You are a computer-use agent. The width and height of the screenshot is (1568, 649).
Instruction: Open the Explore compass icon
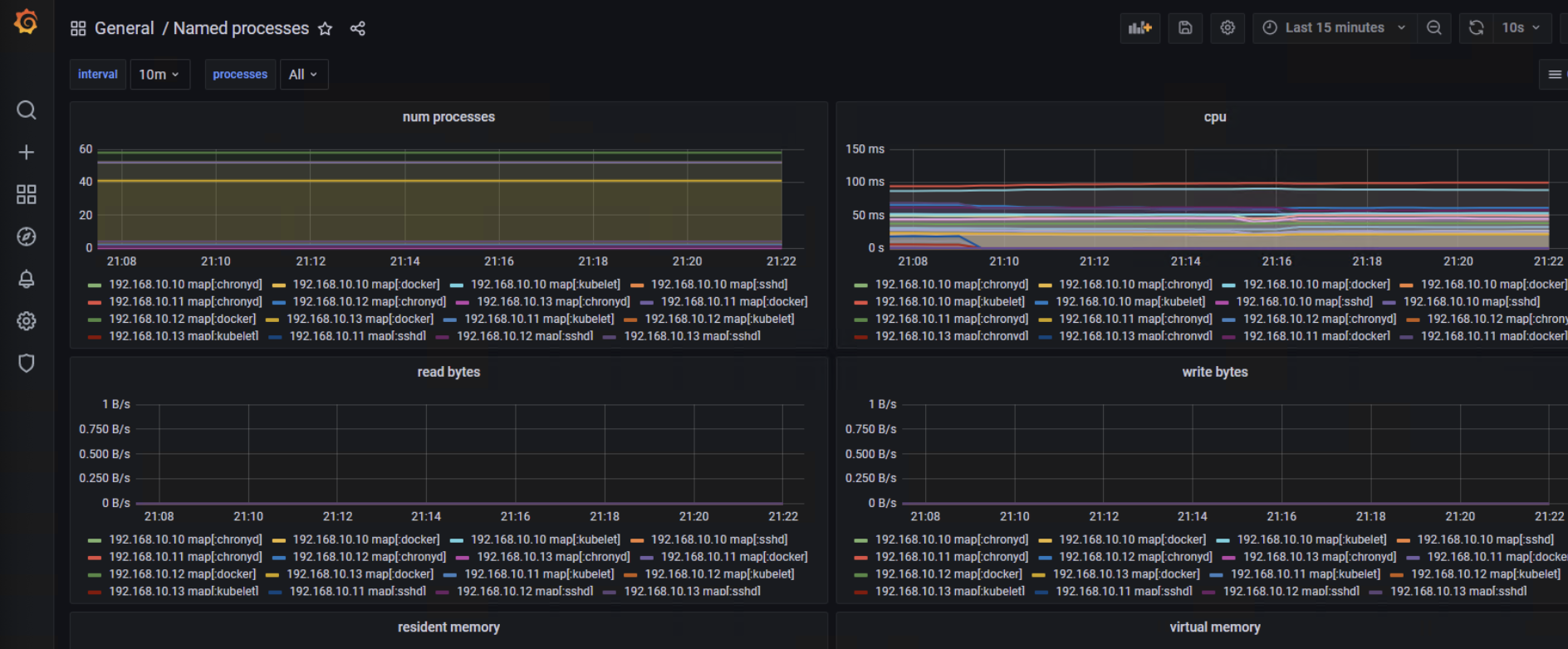pyautogui.click(x=27, y=237)
